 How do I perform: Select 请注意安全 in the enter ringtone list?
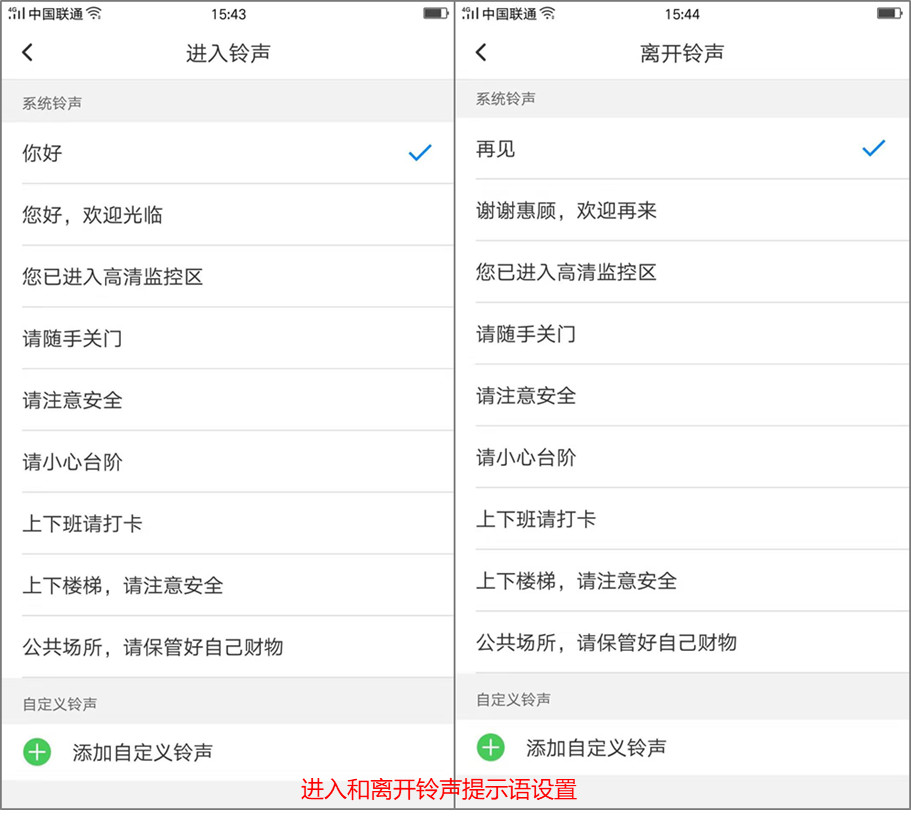coord(73,400)
